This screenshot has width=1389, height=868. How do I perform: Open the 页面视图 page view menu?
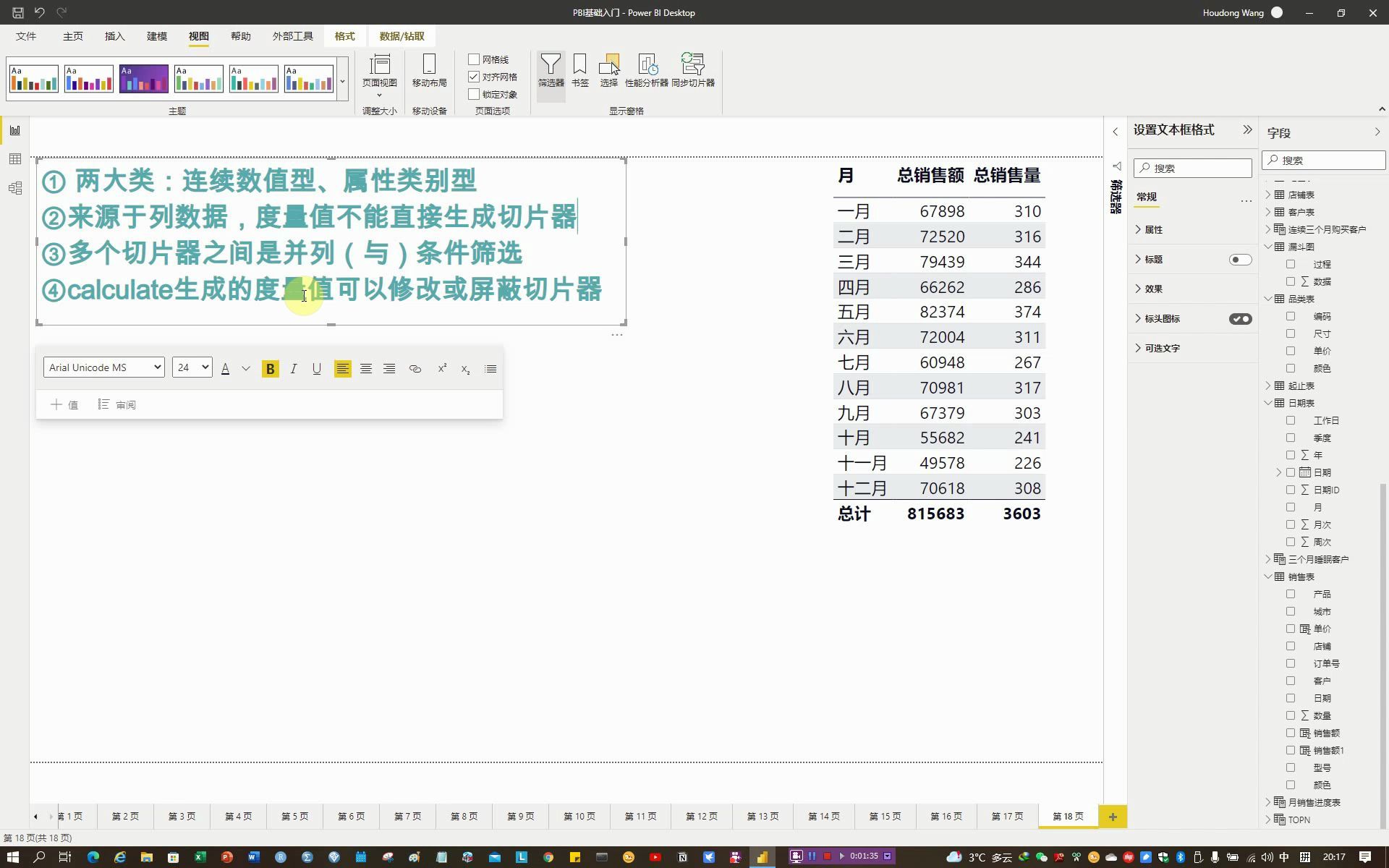(x=379, y=75)
